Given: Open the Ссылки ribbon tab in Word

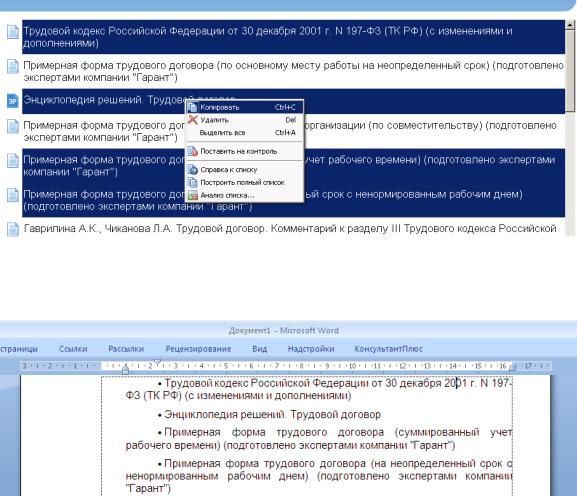Looking at the screenshot, I should click(73, 349).
